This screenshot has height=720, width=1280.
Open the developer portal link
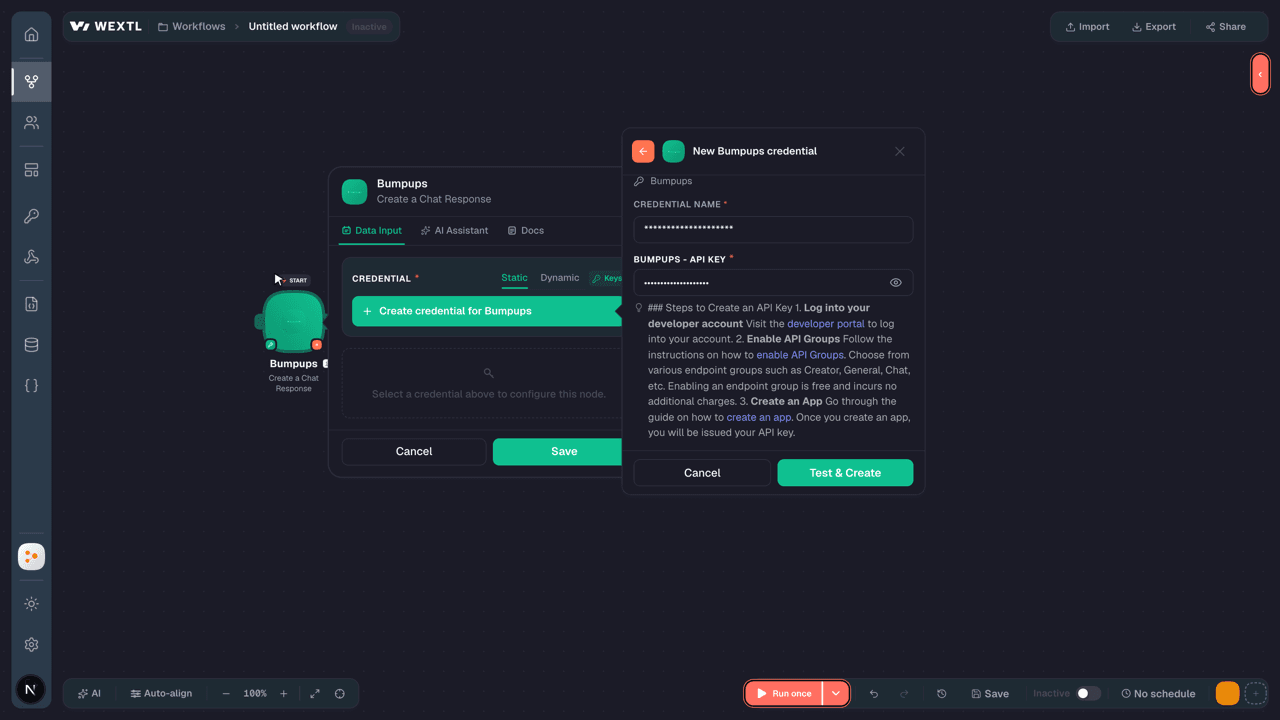point(826,324)
